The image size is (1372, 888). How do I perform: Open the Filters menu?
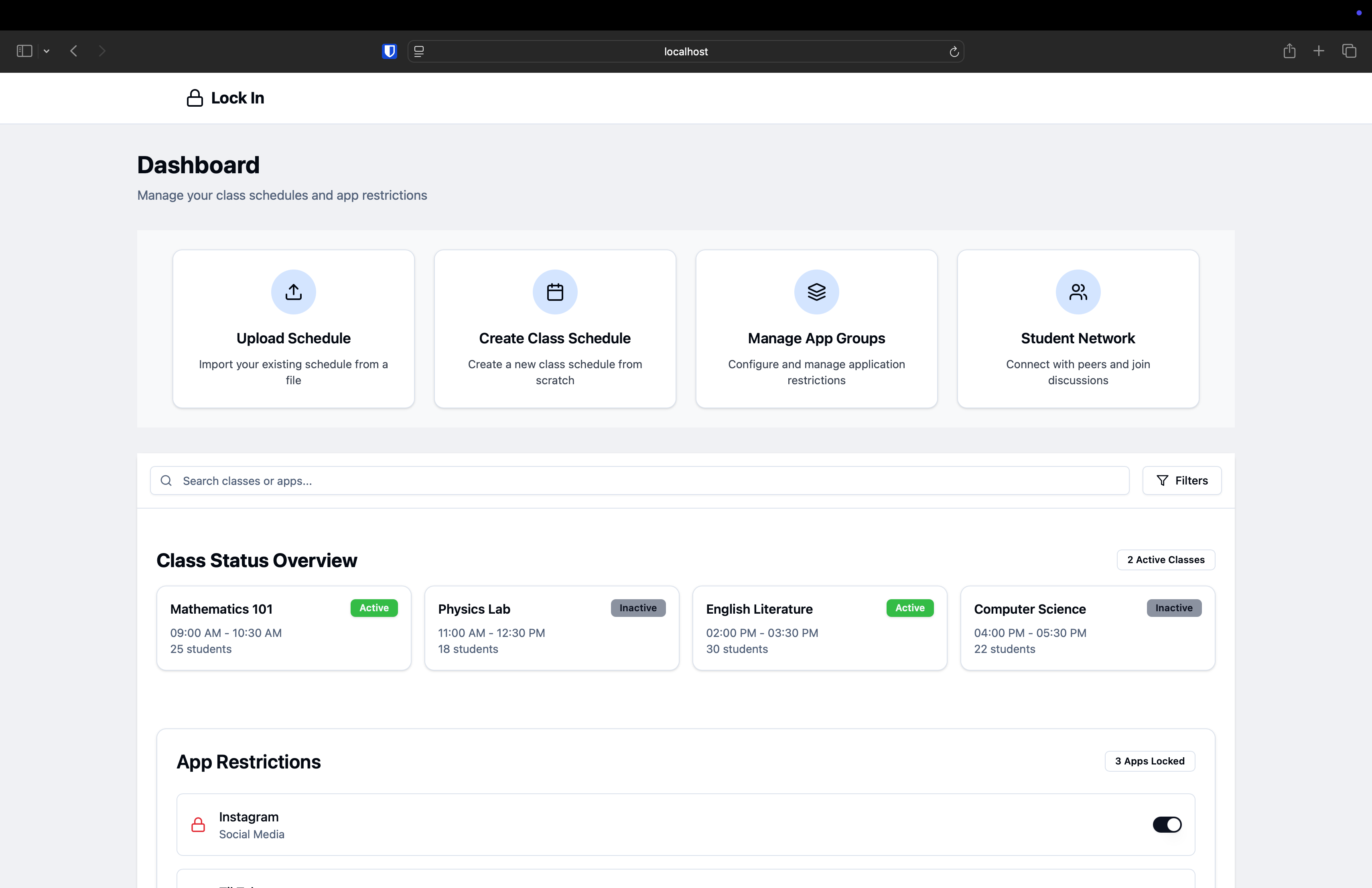tap(1182, 480)
